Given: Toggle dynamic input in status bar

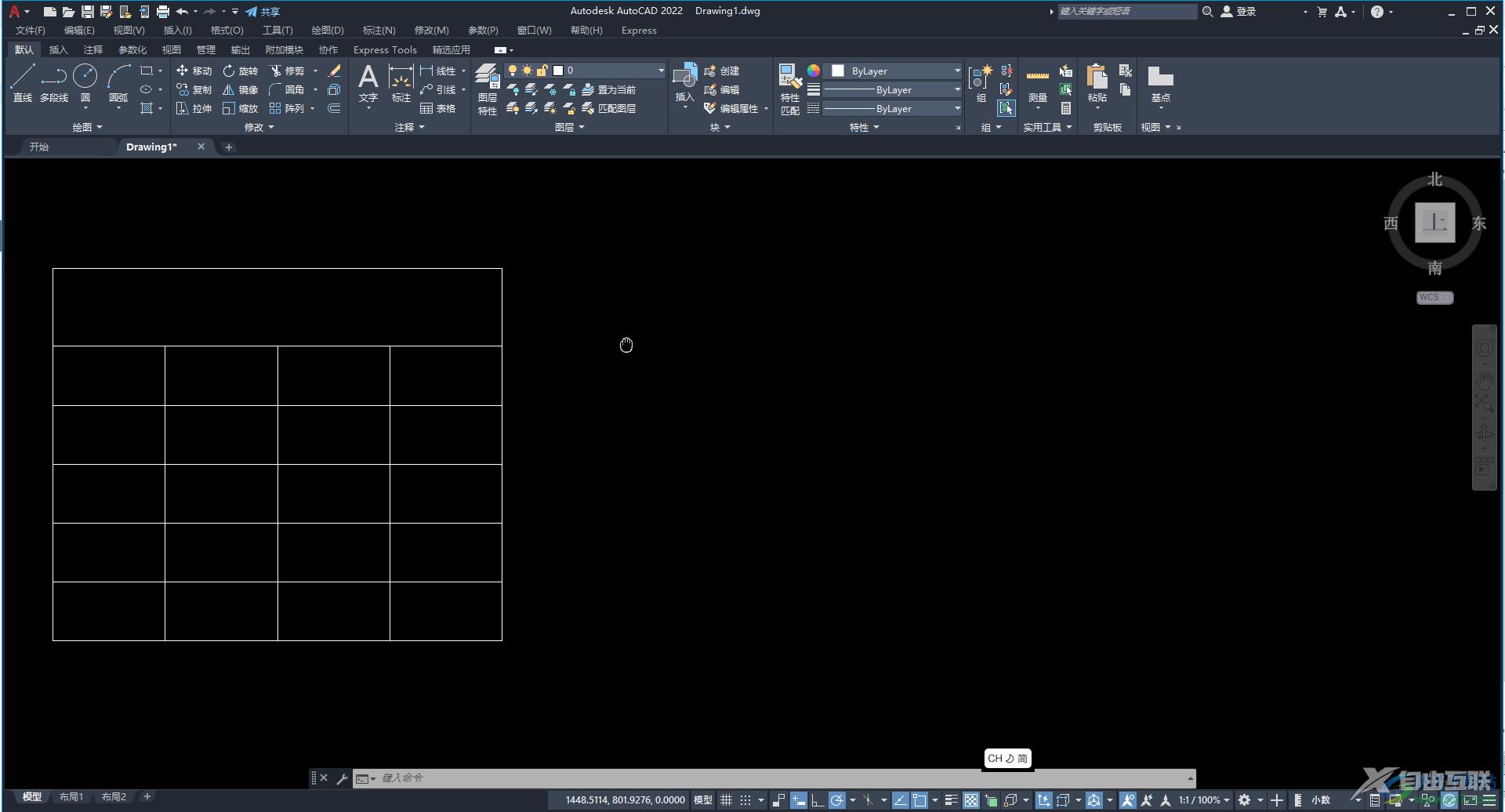Looking at the screenshot, I should (x=798, y=800).
